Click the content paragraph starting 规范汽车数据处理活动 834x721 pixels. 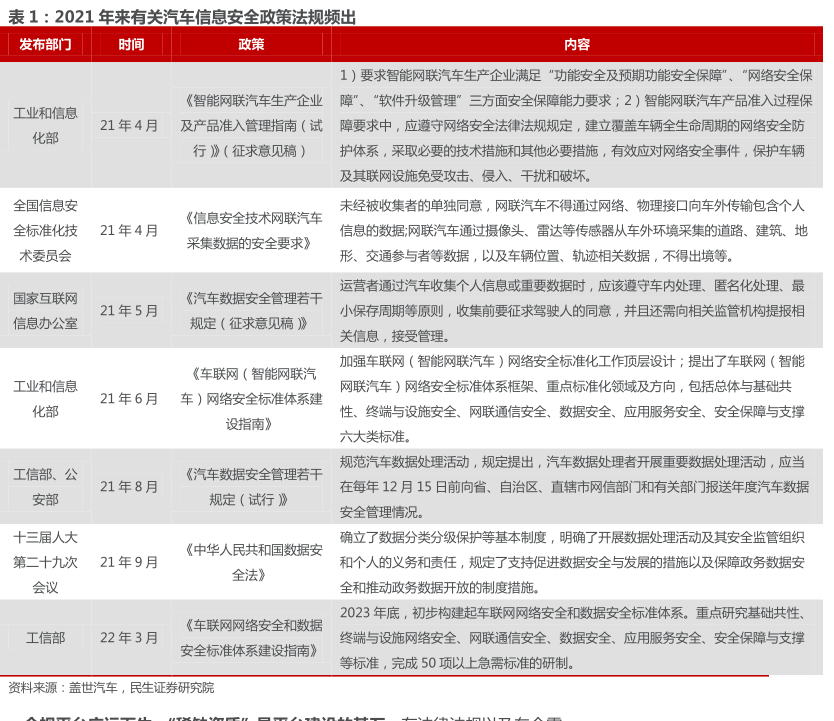tap(574, 487)
